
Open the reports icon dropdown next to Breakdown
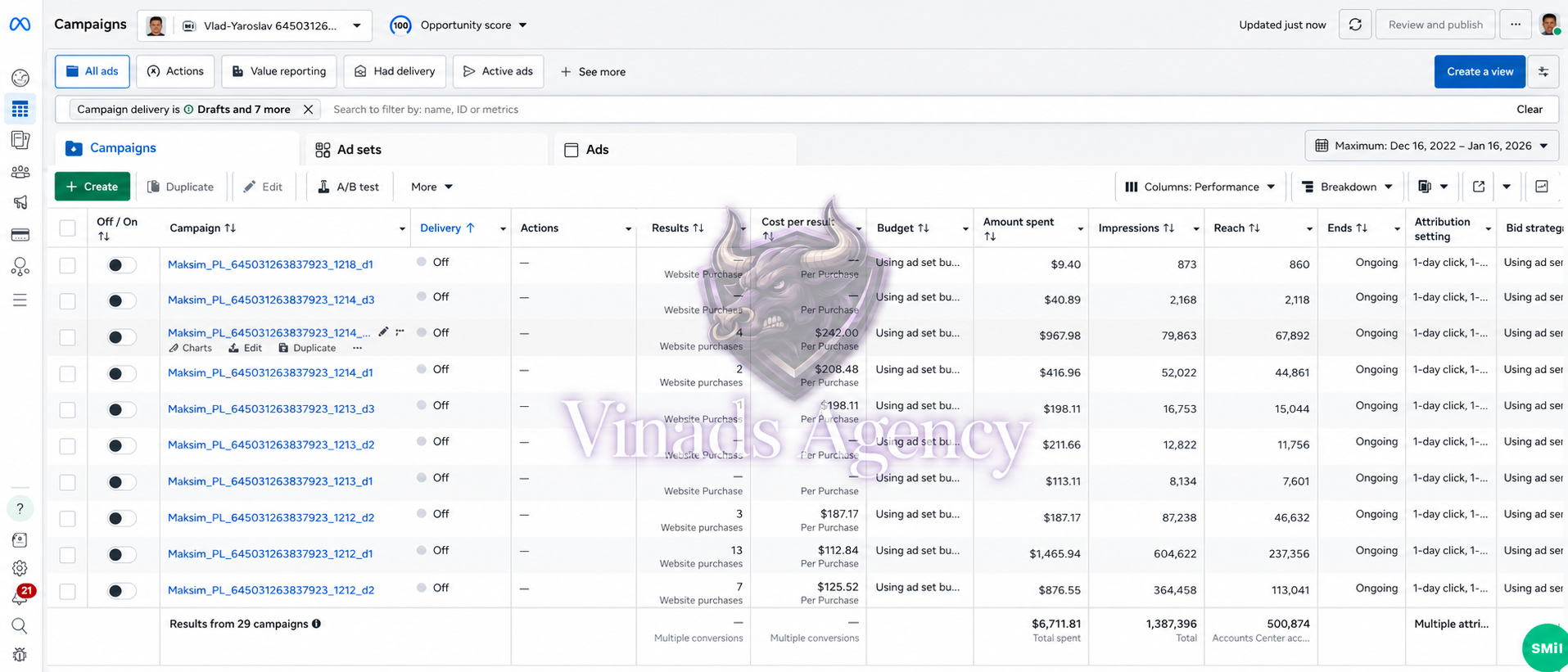point(1433,187)
